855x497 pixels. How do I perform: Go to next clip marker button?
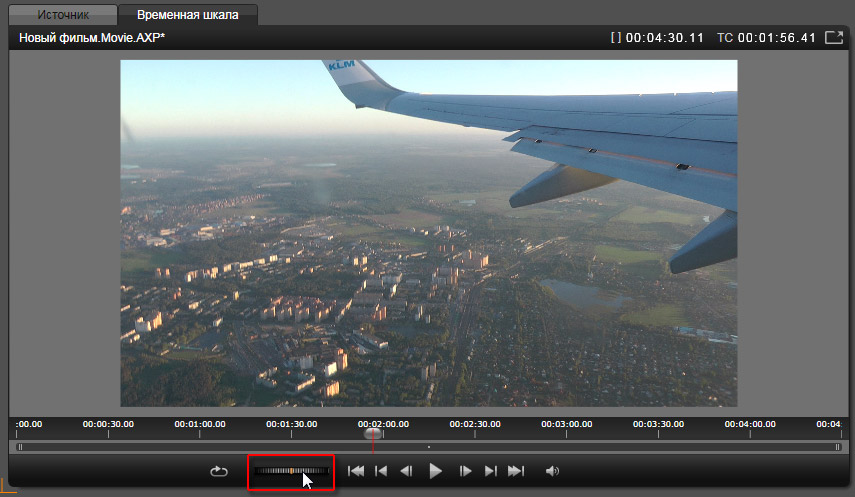[491, 471]
